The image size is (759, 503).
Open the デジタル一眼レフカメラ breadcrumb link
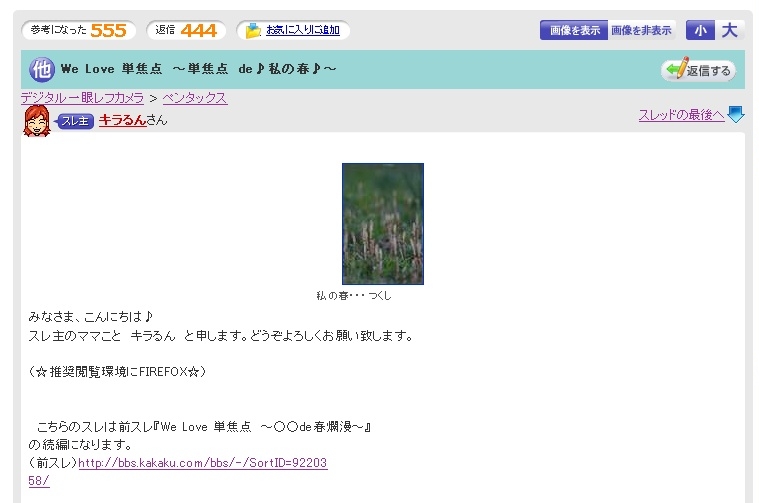[x=82, y=98]
